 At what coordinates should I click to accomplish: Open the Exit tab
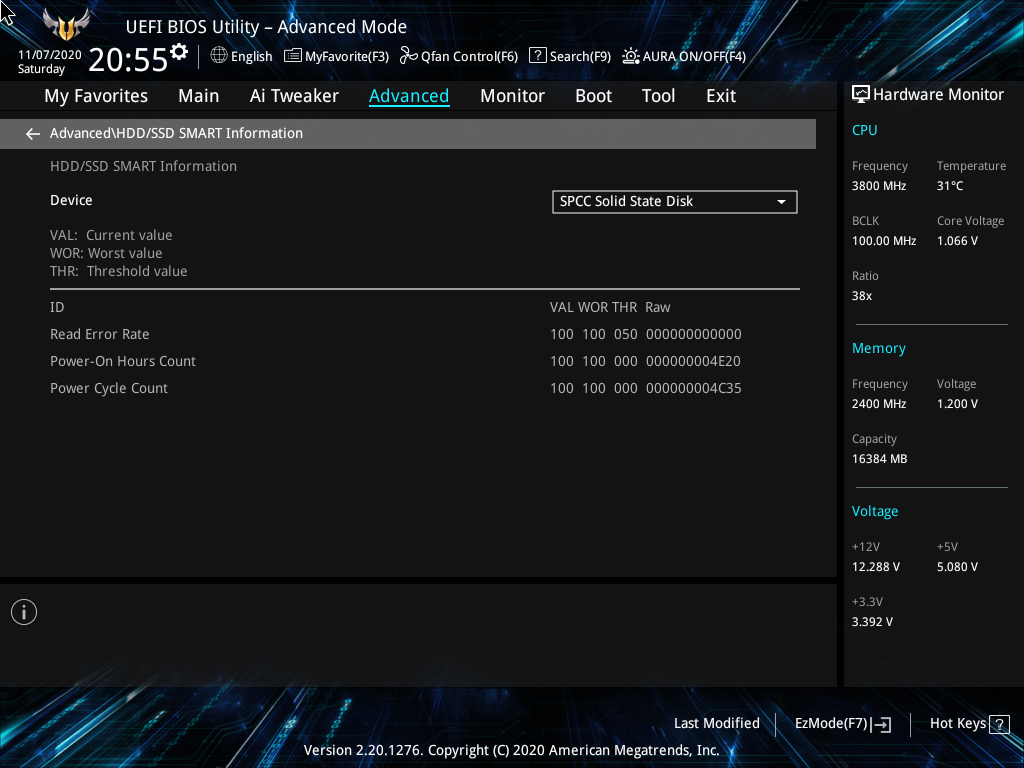[x=721, y=96]
